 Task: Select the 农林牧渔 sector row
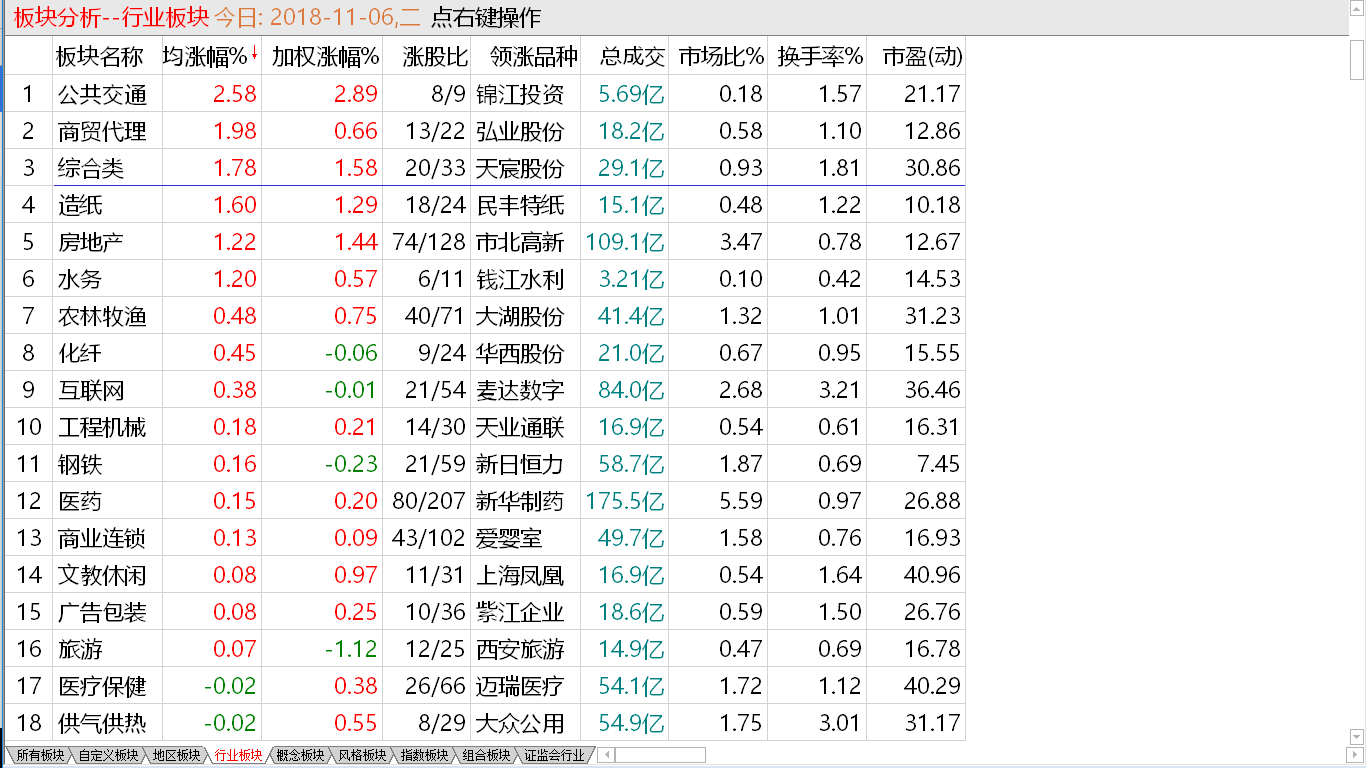coord(486,316)
